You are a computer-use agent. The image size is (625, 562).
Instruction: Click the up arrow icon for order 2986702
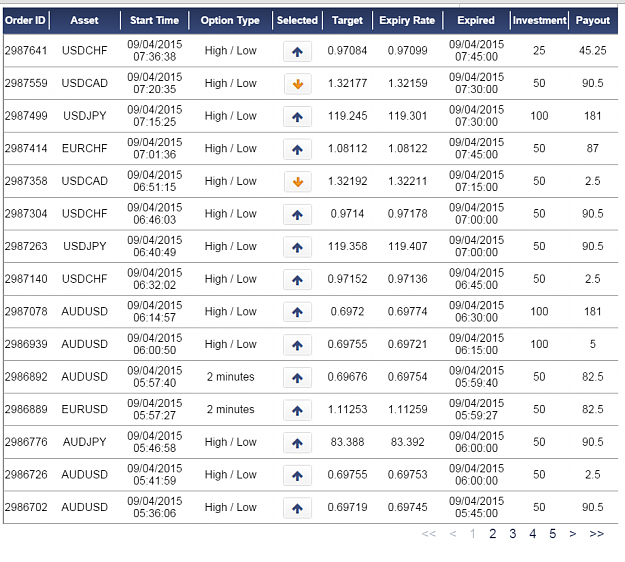point(297,508)
